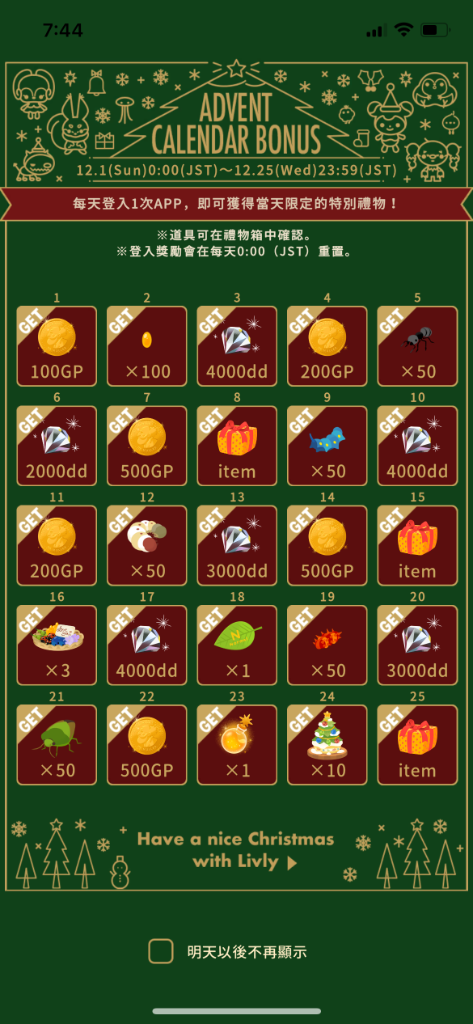Tap the day 9 blue slug reward
The width and height of the screenshot is (473, 1024).
(327, 446)
